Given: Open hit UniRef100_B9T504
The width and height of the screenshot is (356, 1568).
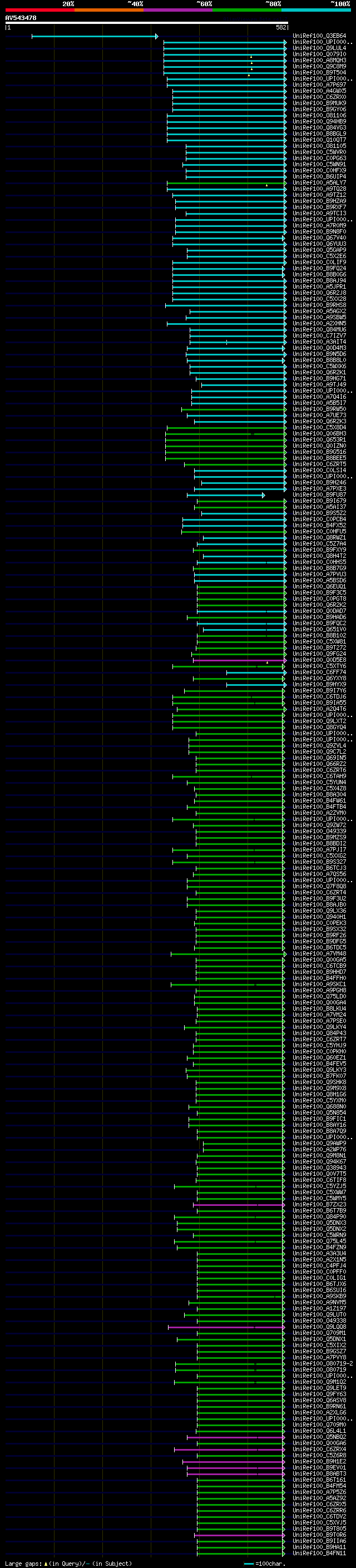Looking at the screenshot, I should pos(319,72).
